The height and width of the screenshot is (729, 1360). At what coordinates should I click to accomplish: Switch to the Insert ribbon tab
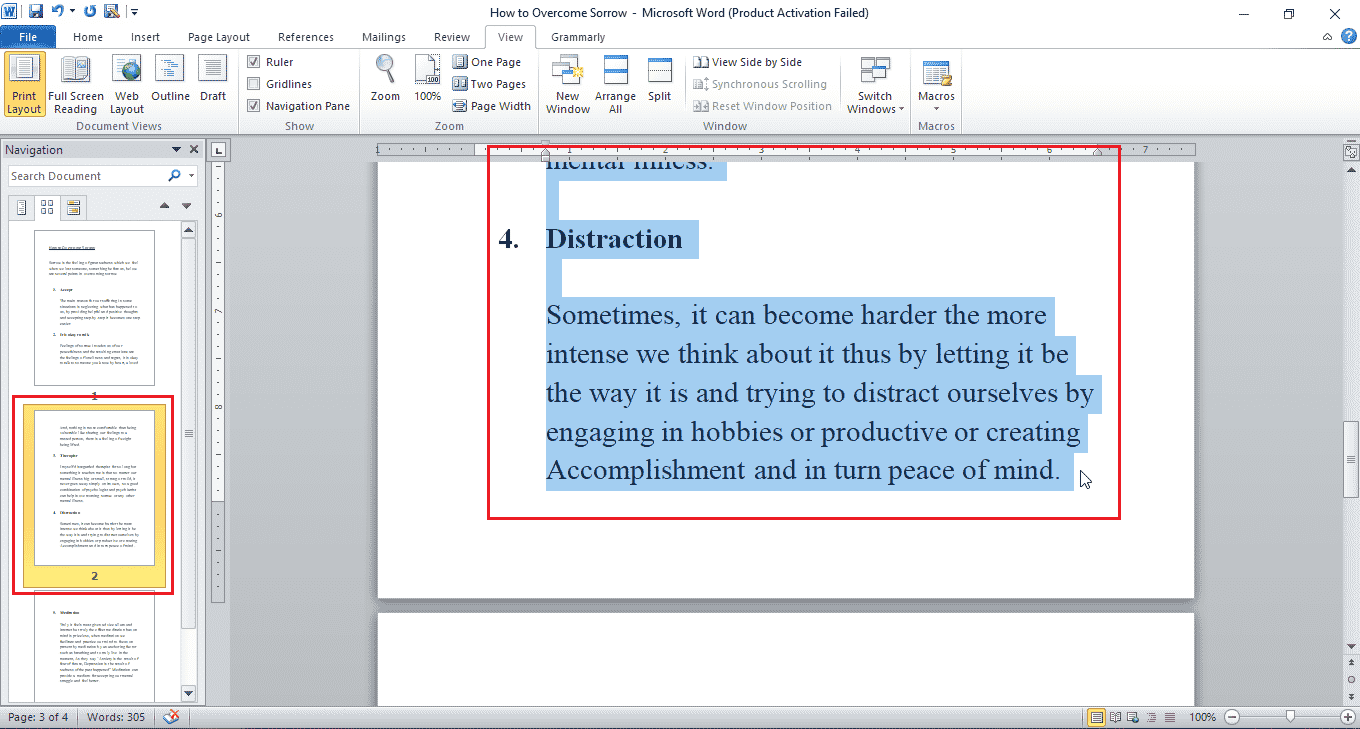pos(145,37)
